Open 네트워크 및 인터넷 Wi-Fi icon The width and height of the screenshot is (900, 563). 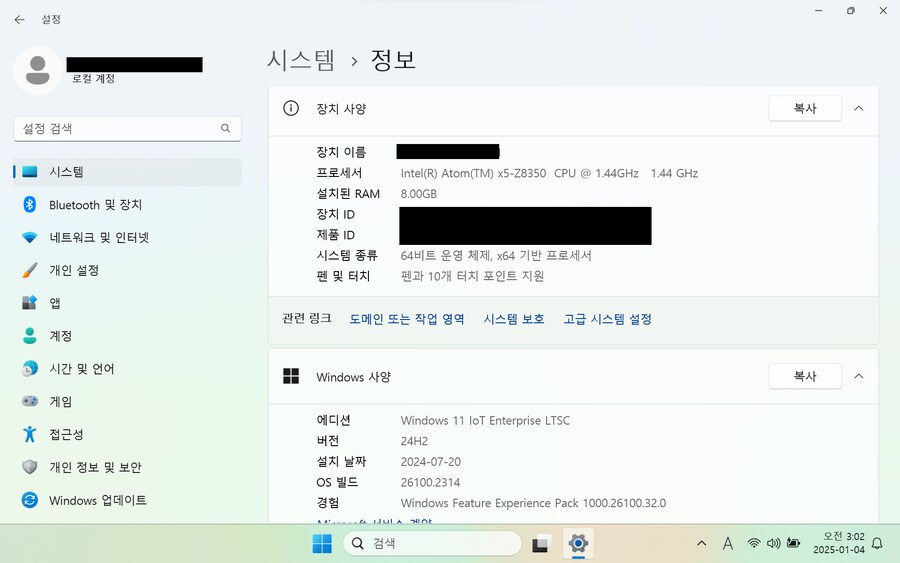coord(30,238)
